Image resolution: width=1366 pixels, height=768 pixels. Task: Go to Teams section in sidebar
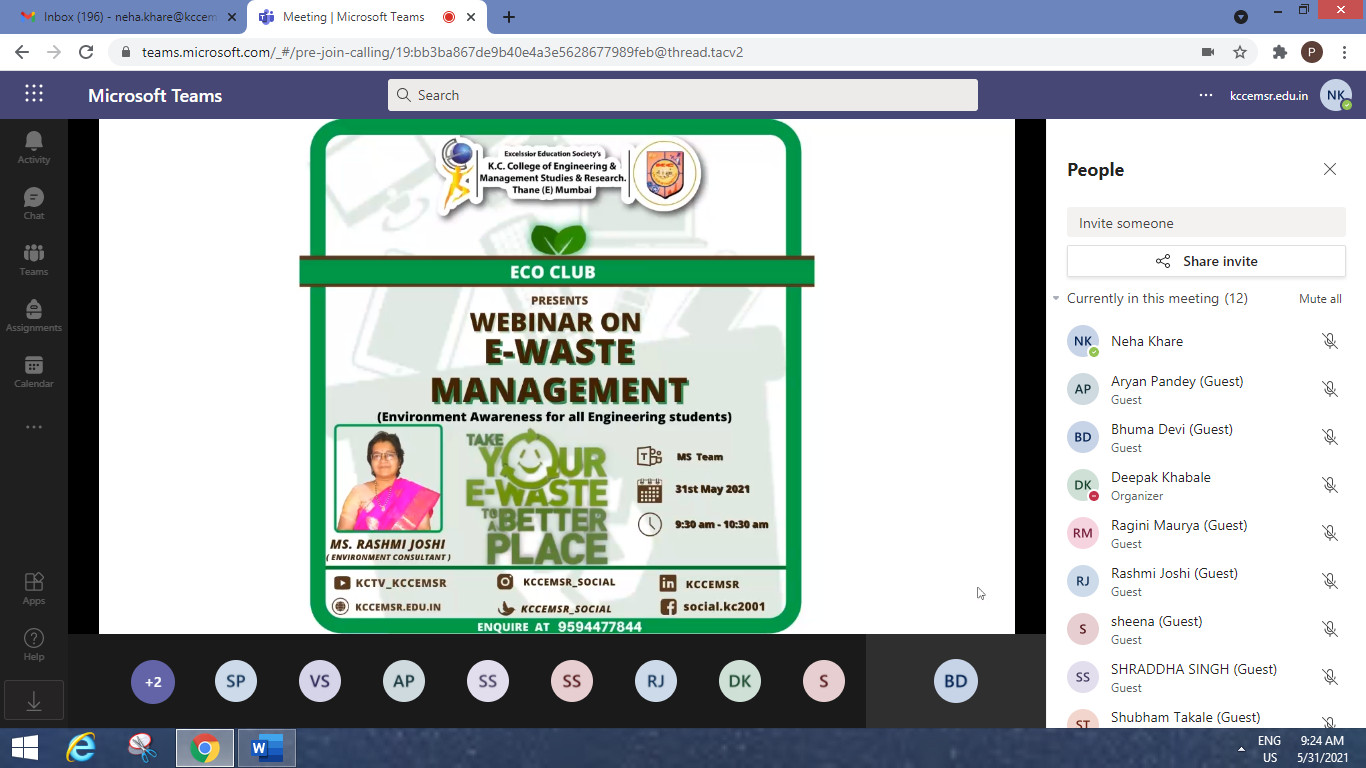[x=33, y=259]
